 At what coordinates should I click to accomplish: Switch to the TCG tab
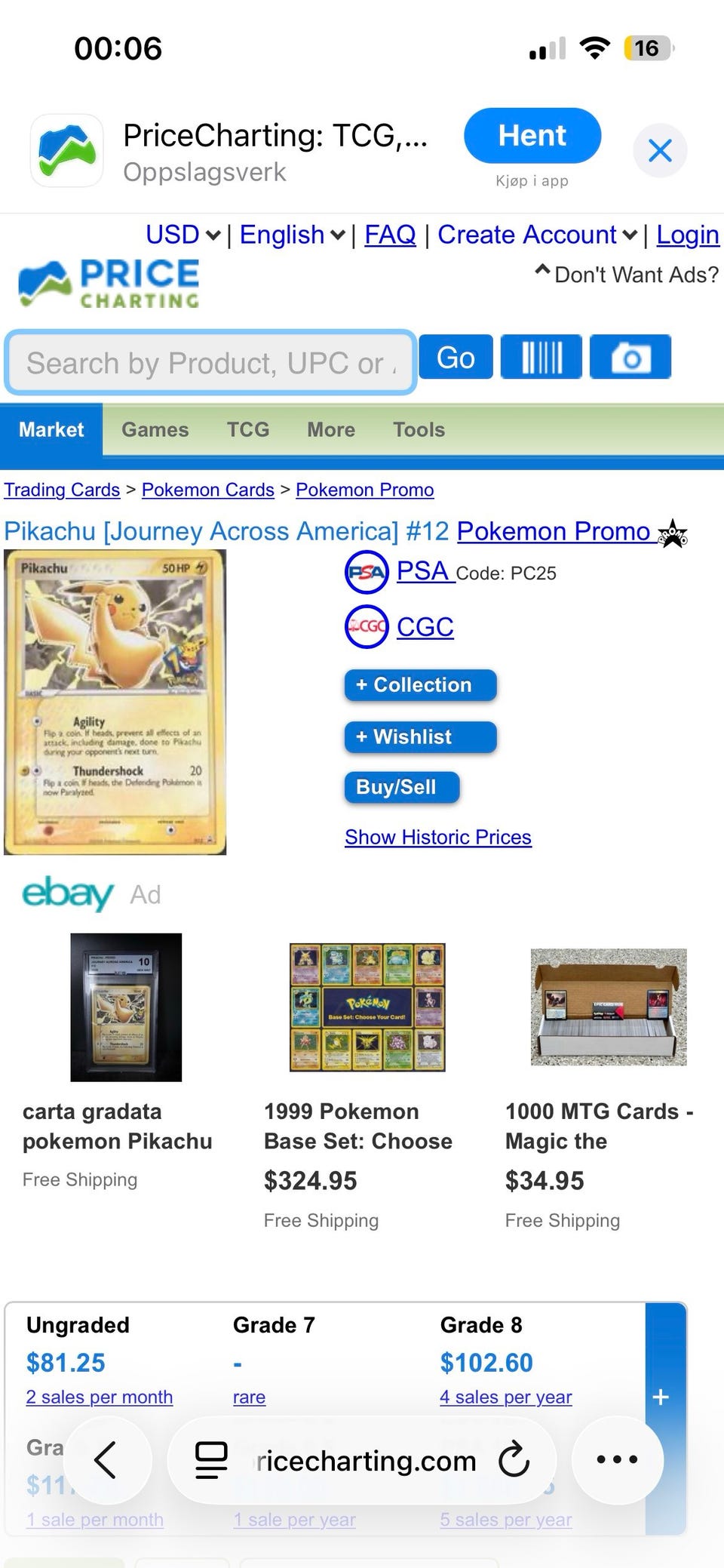click(x=248, y=429)
